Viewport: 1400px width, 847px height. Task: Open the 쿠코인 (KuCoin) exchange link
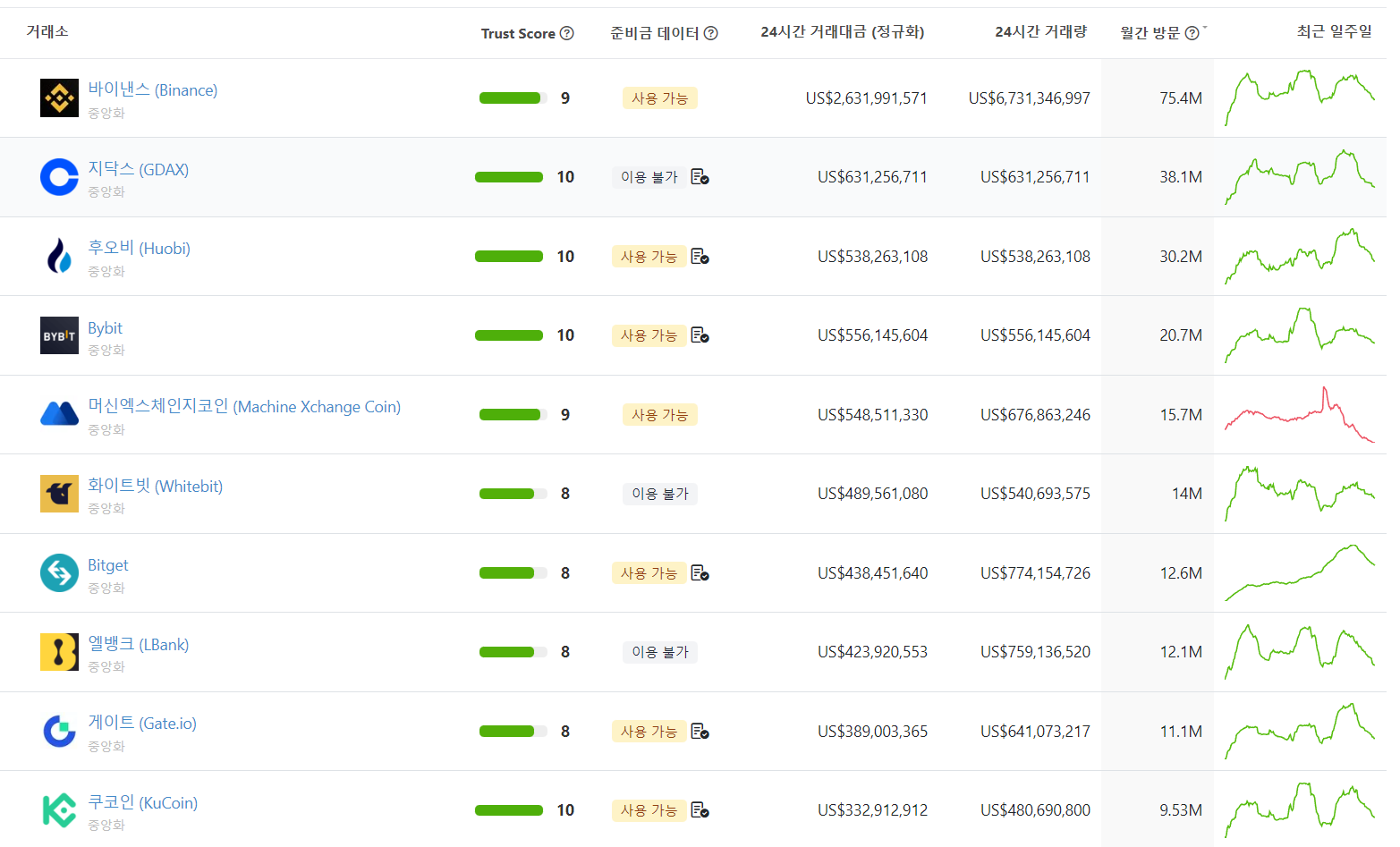point(143,802)
